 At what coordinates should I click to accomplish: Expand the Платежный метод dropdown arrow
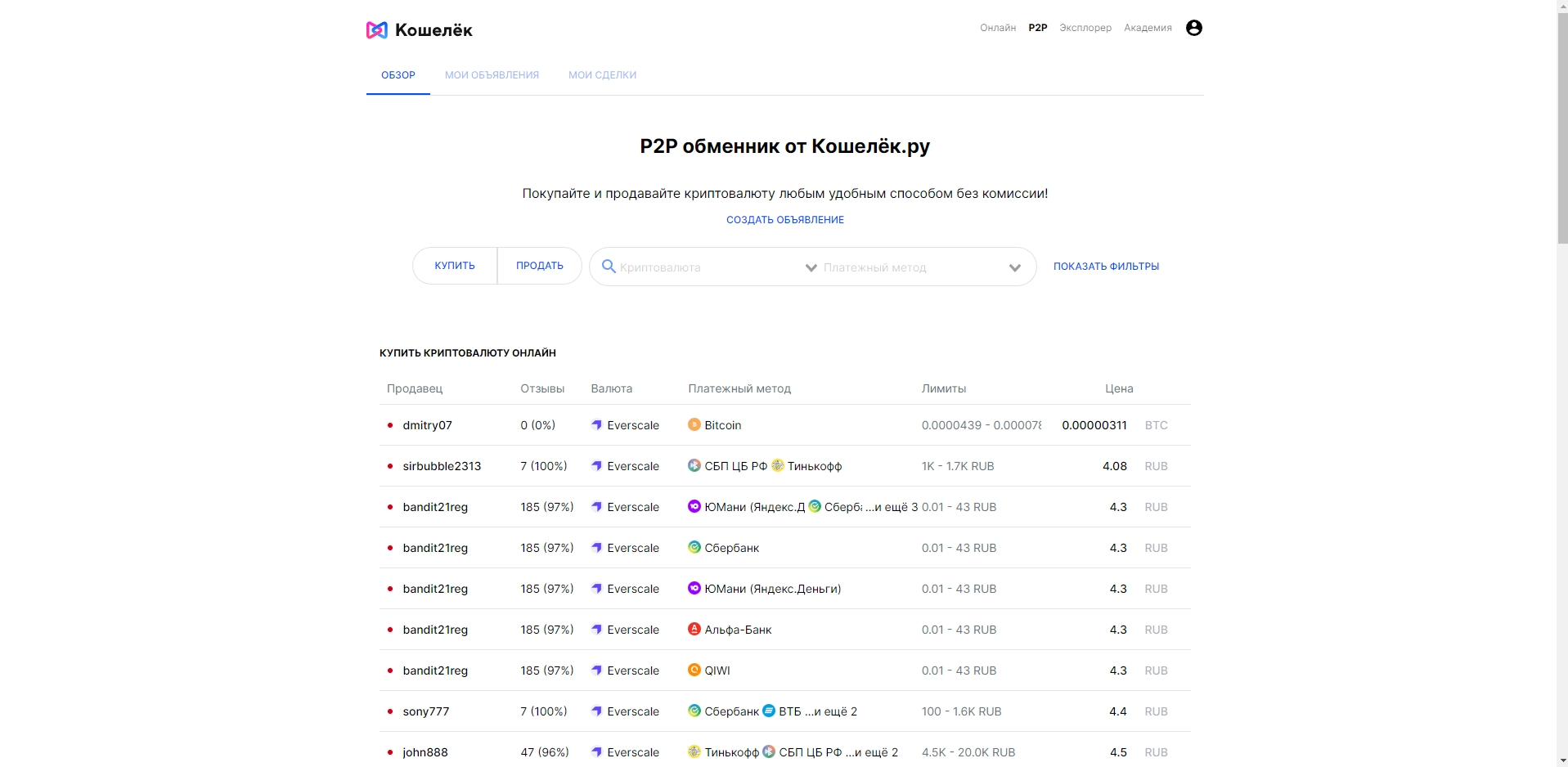1014,267
